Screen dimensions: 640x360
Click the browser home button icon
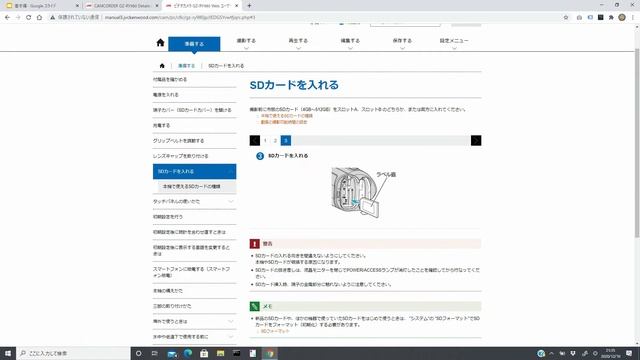(39, 18)
